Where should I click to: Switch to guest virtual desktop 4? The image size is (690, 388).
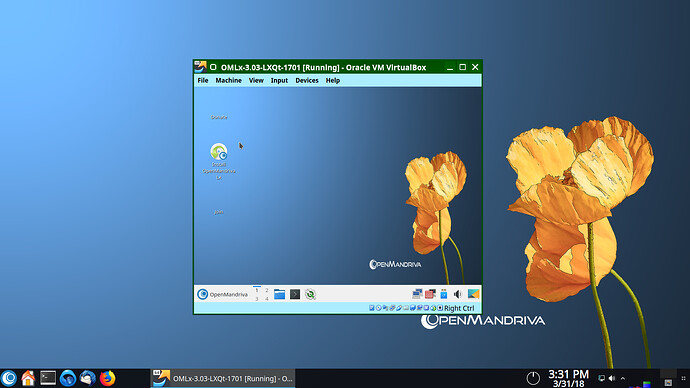point(267,299)
